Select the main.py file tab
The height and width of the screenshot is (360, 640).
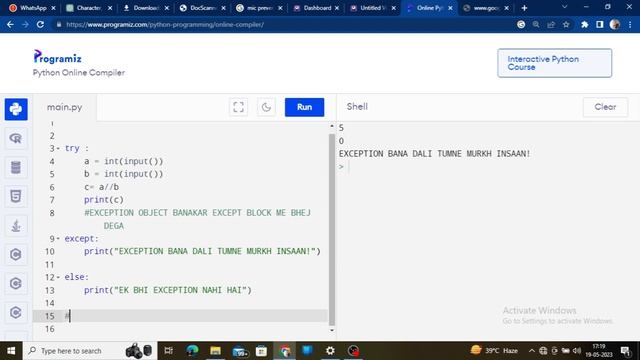point(64,107)
